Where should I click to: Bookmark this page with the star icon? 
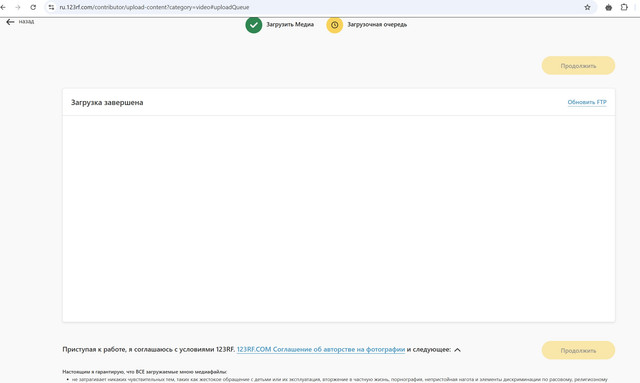point(587,7)
